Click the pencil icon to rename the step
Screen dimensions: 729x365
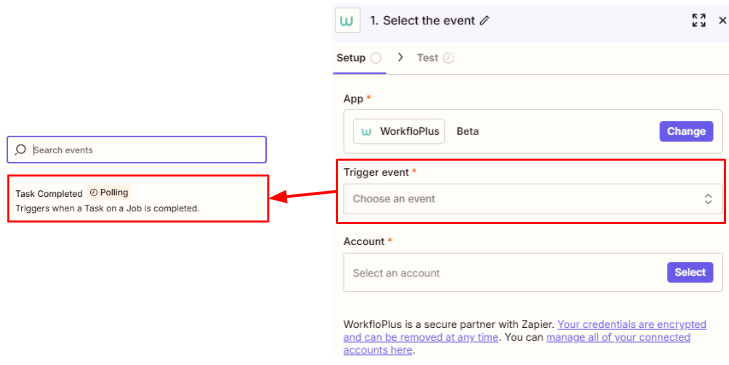point(484,20)
